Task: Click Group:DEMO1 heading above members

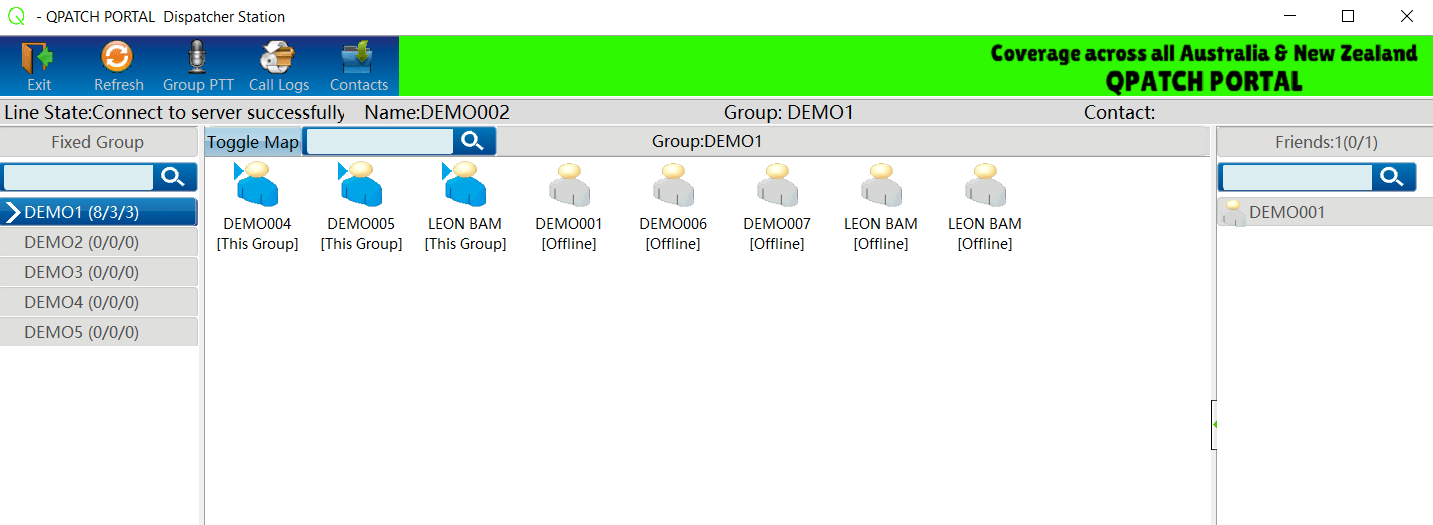Action: point(707,142)
